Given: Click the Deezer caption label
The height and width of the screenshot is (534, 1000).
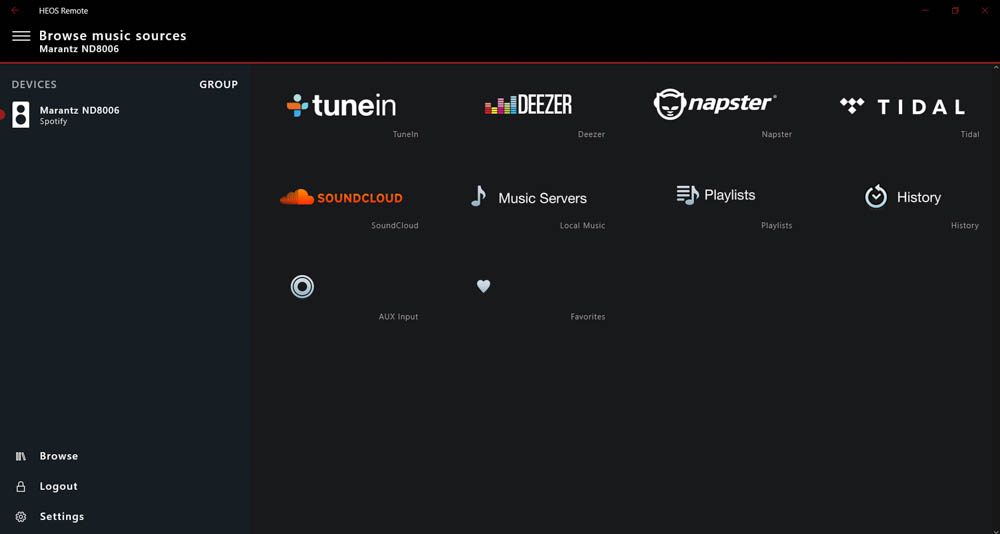Looking at the screenshot, I should coord(591,135).
